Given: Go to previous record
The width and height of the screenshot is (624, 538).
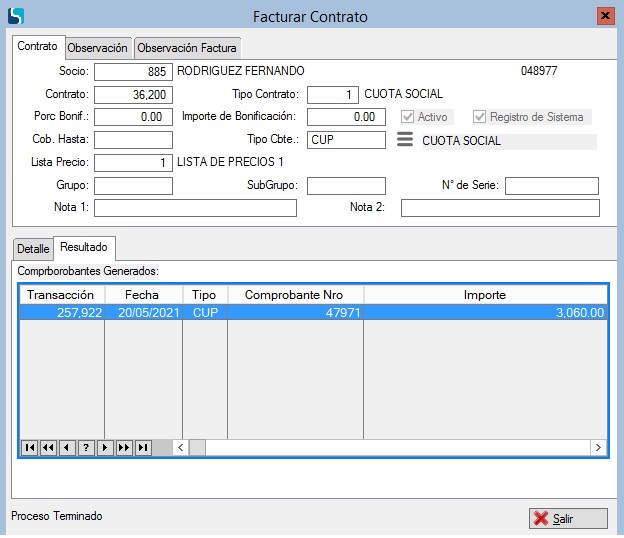Looking at the screenshot, I should pos(67,447).
